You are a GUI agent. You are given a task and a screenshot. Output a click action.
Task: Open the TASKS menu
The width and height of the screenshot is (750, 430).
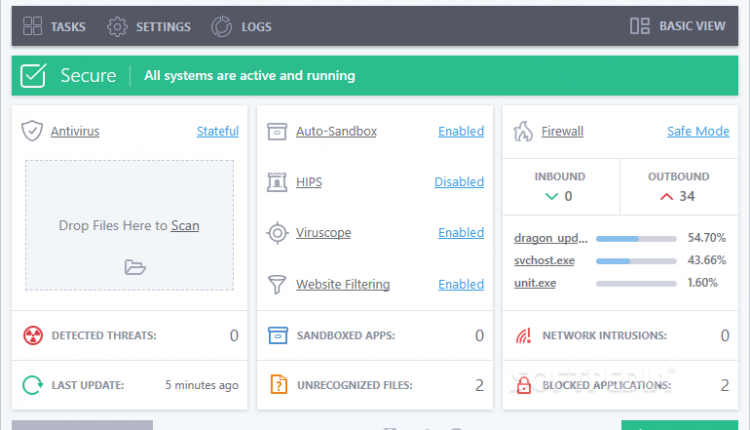coord(68,27)
